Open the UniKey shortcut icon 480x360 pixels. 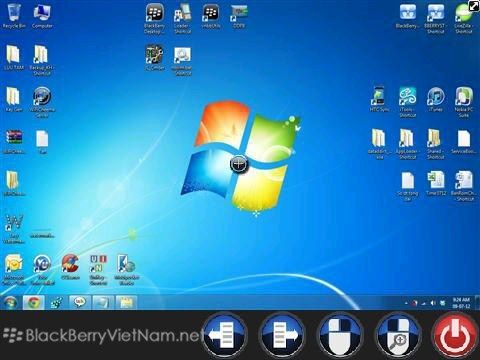[x=98, y=269]
